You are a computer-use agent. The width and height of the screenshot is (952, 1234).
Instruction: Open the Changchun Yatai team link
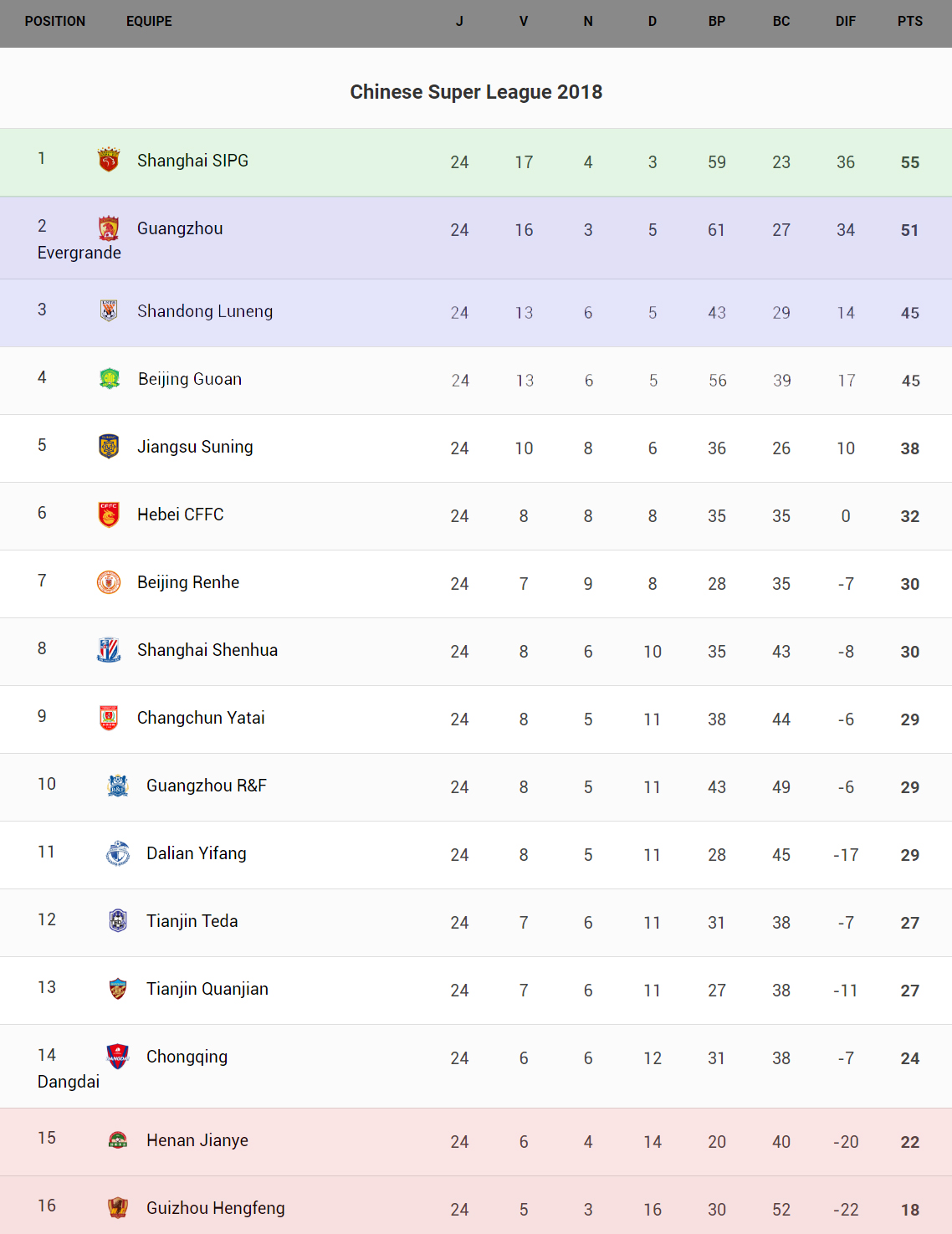click(201, 718)
